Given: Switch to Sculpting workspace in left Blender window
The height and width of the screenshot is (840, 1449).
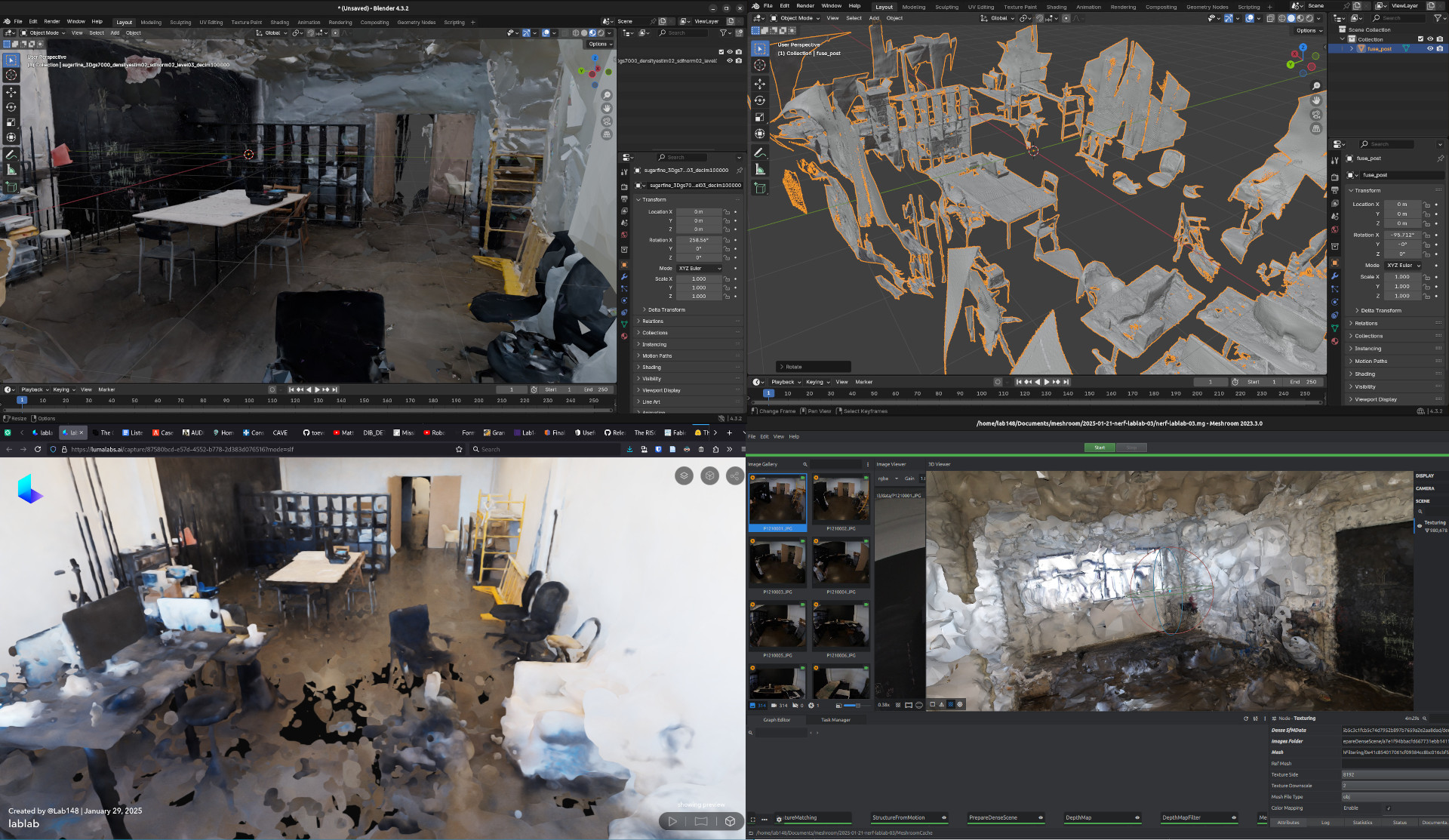Looking at the screenshot, I should [180, 23].
